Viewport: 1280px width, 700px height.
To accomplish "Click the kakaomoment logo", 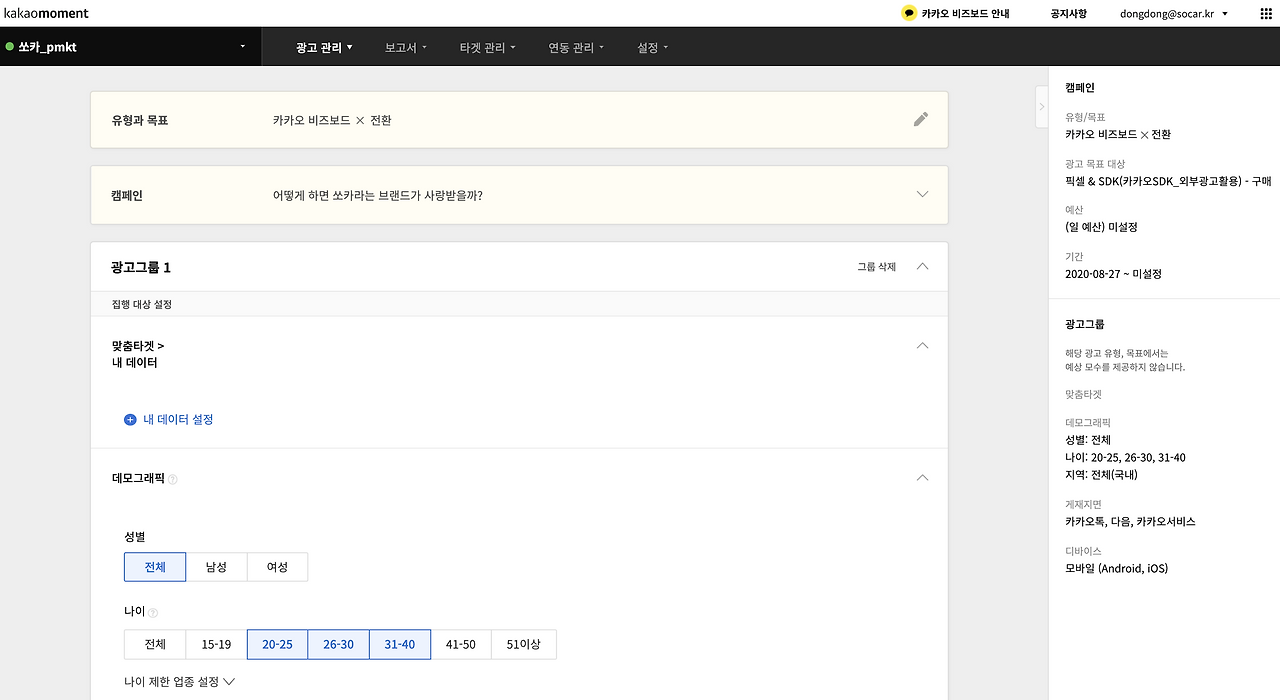I will pos(48,13).
